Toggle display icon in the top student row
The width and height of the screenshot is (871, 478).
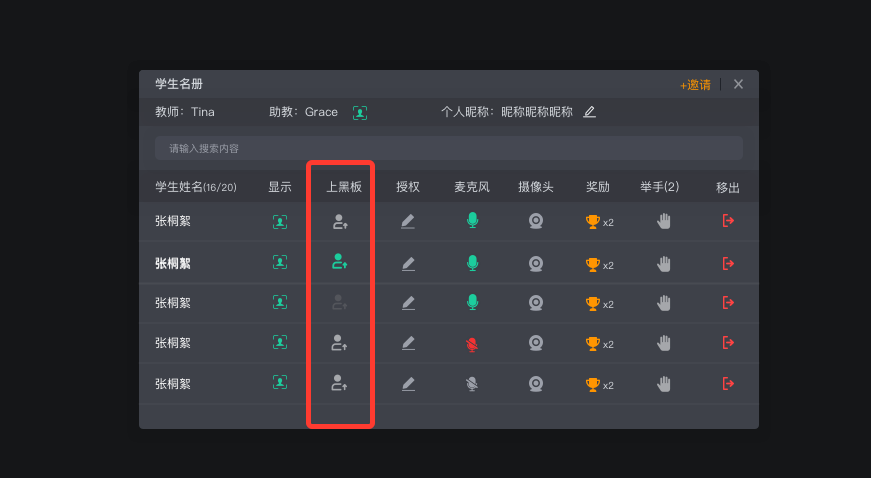coord(280,222)
